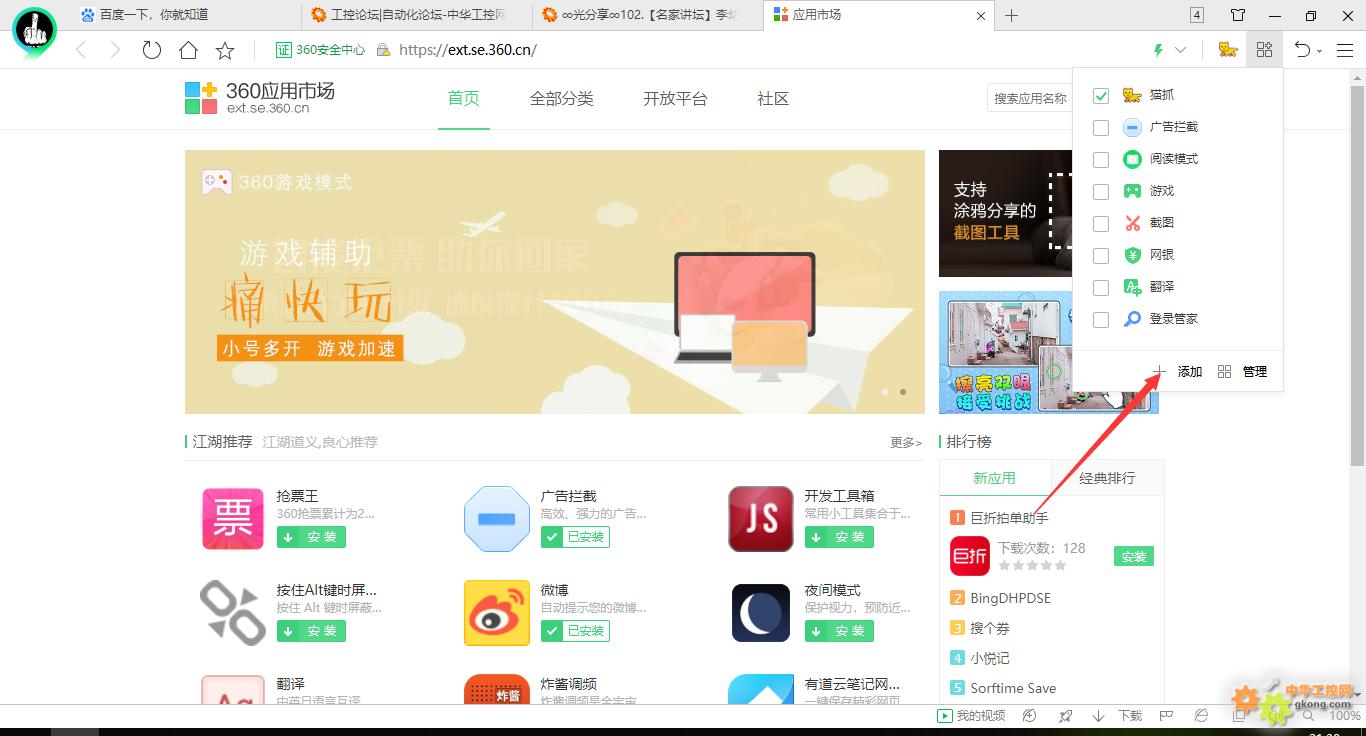
Task: Open the BingDHPDSE ranking entry
Action: (x=1010, y=598)
